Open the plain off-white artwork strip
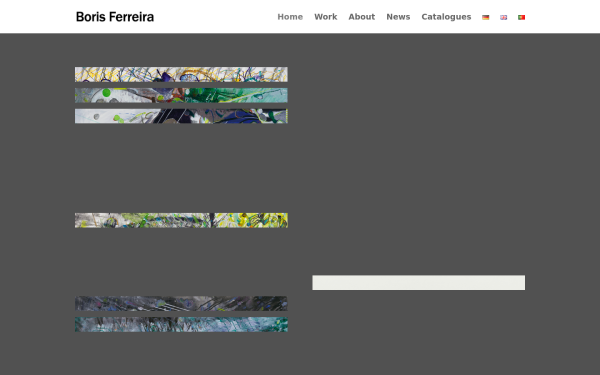 pos(419,282)
